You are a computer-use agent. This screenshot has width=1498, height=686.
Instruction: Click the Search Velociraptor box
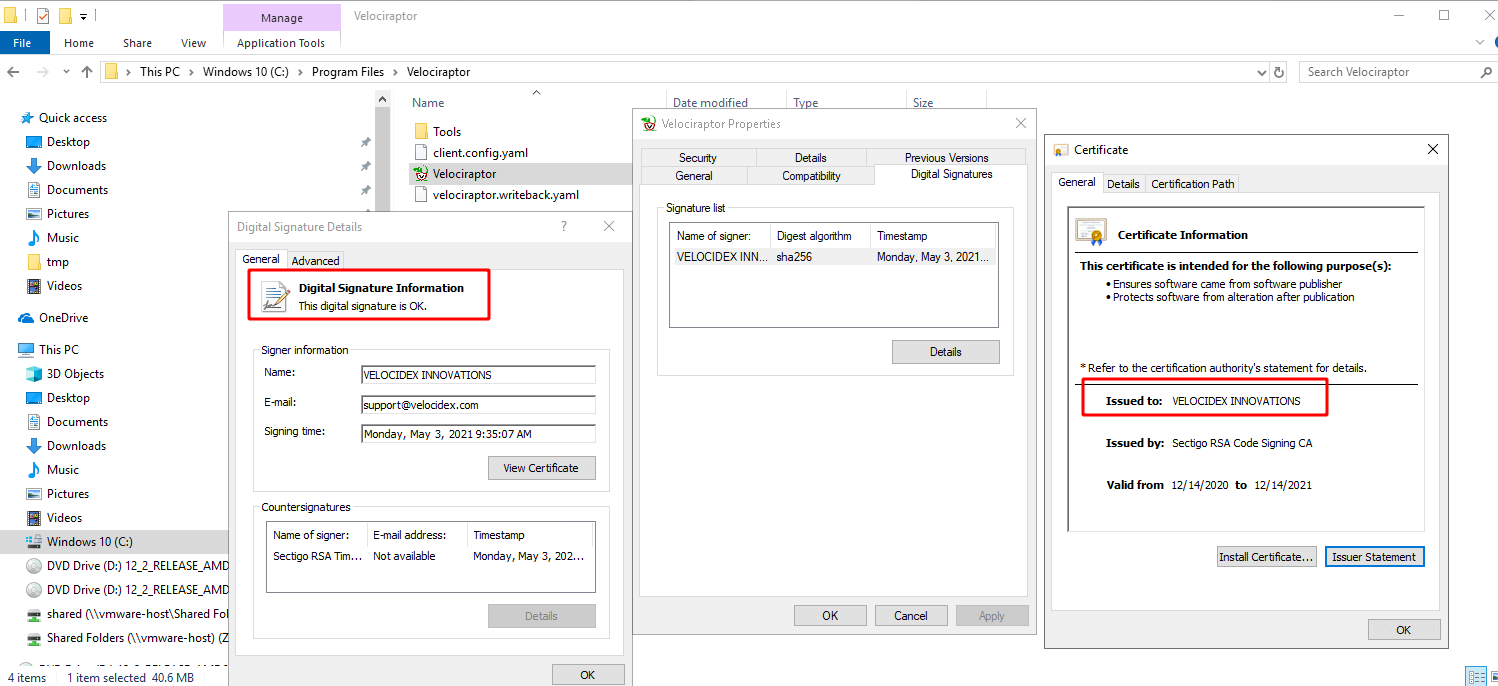(1390, 72)
